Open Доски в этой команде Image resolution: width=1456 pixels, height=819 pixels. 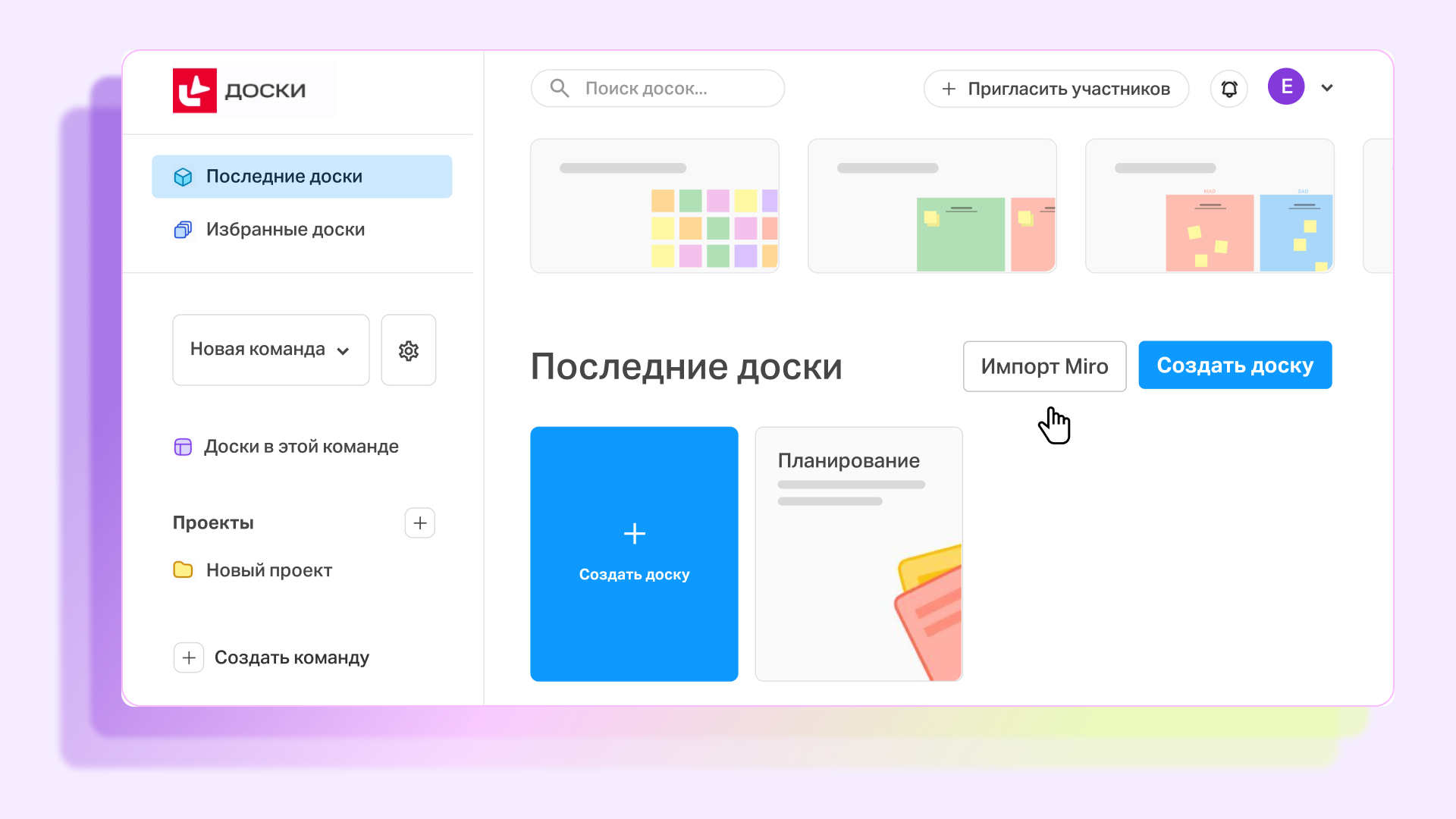click(300, 447)
